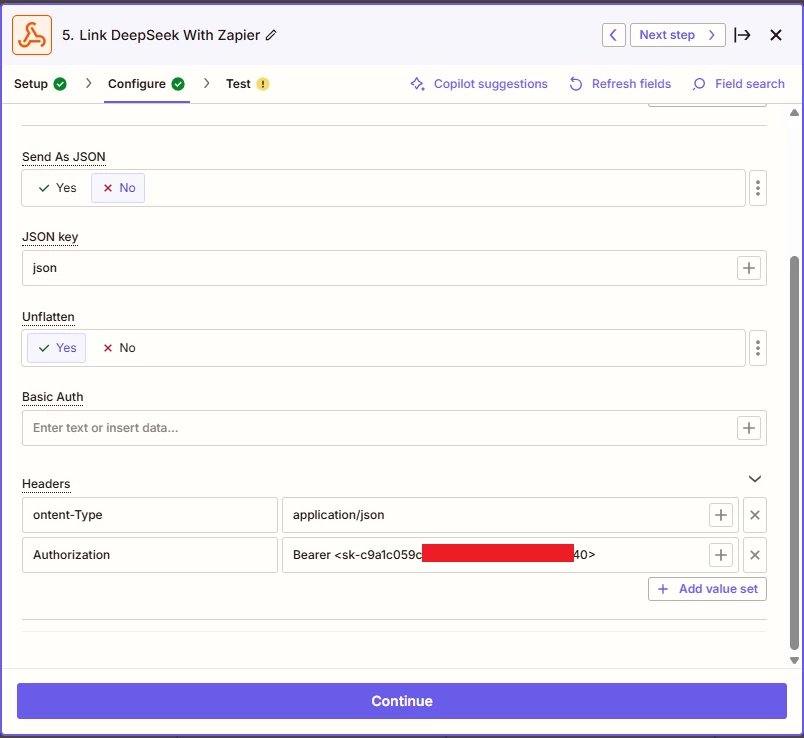
Task: Click the JSON key label
Action: [50, 237]
